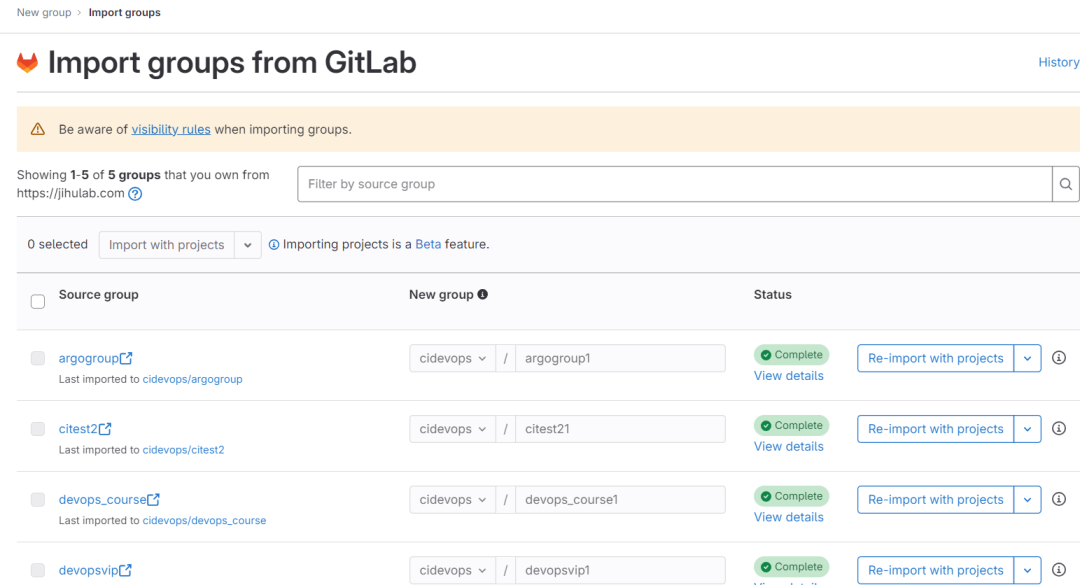Viewport: 1080px width, 585px height.
Task: Check the checkbox for the argogroup row
Action: [37, 358]
